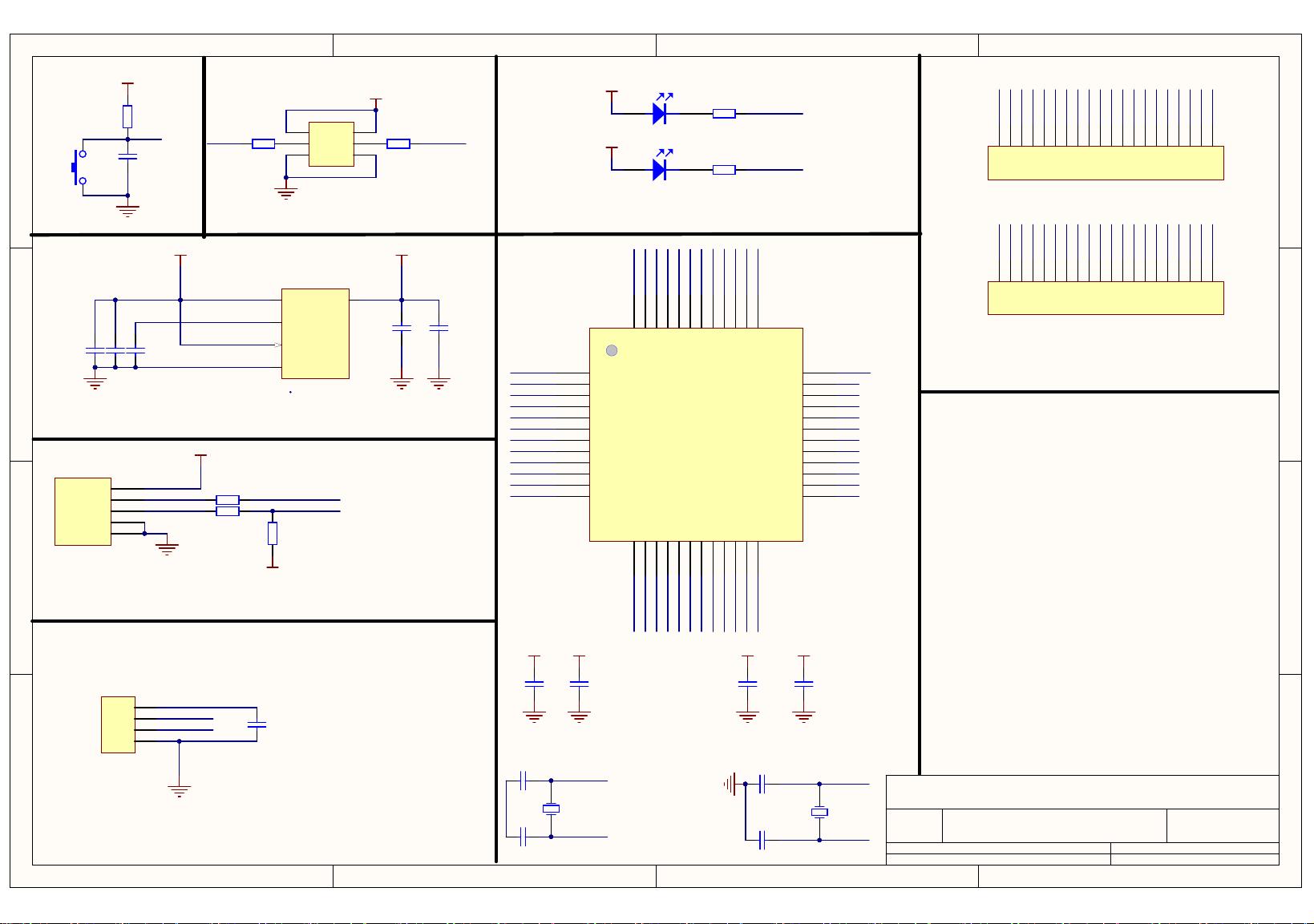
Task: Select the vertical resistor below the data lines
Action: 273,534
